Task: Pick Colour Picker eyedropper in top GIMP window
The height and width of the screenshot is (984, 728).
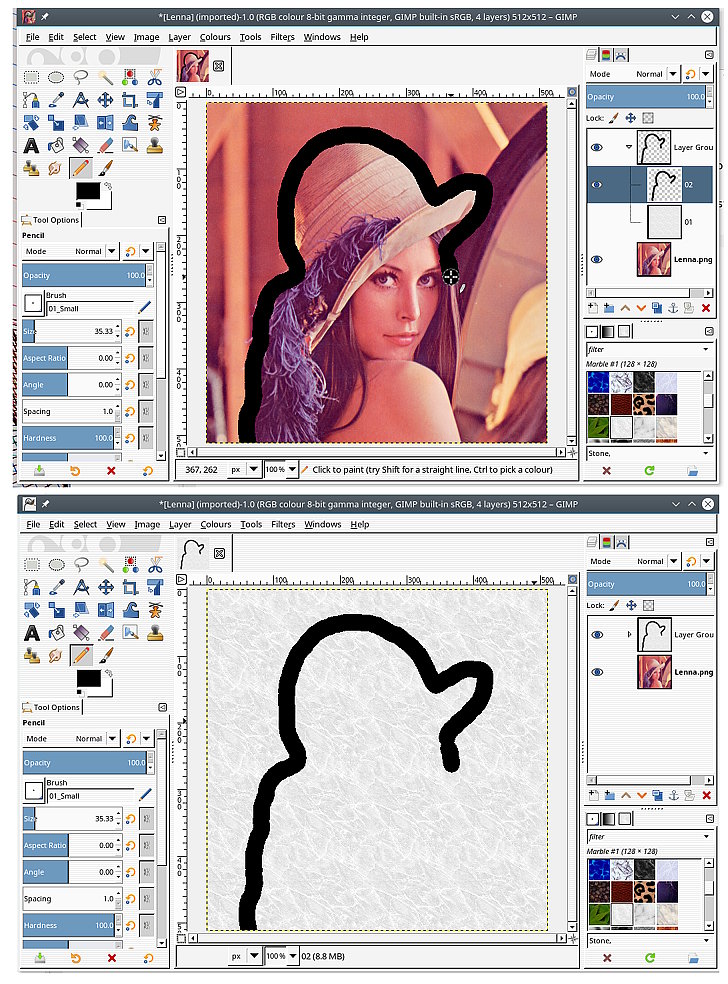Action: click(x=56, y=100)
